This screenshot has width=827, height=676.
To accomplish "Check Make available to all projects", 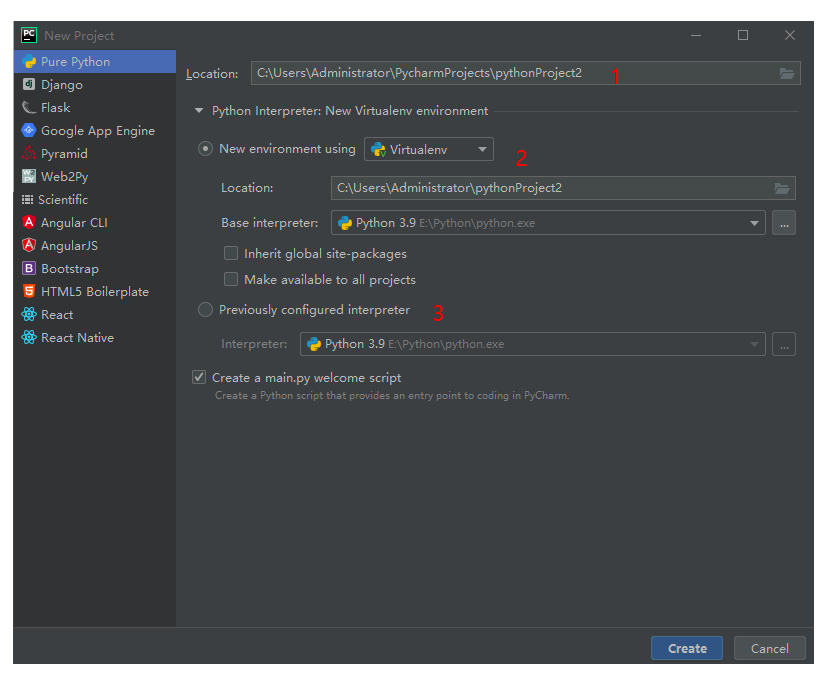I will 231,279.
